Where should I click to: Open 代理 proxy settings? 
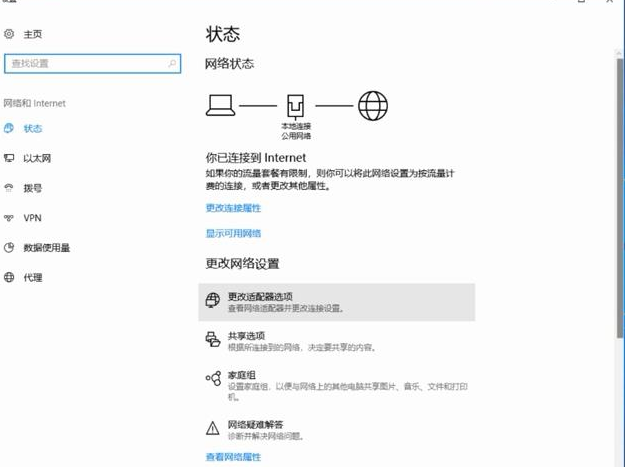point(33,278)
